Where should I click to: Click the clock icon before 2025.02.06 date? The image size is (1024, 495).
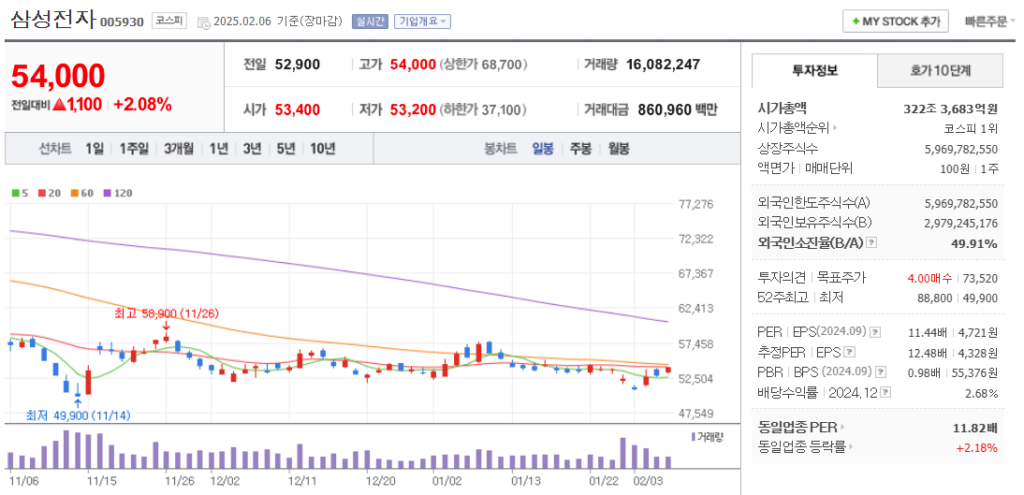[x=203, y=22]
